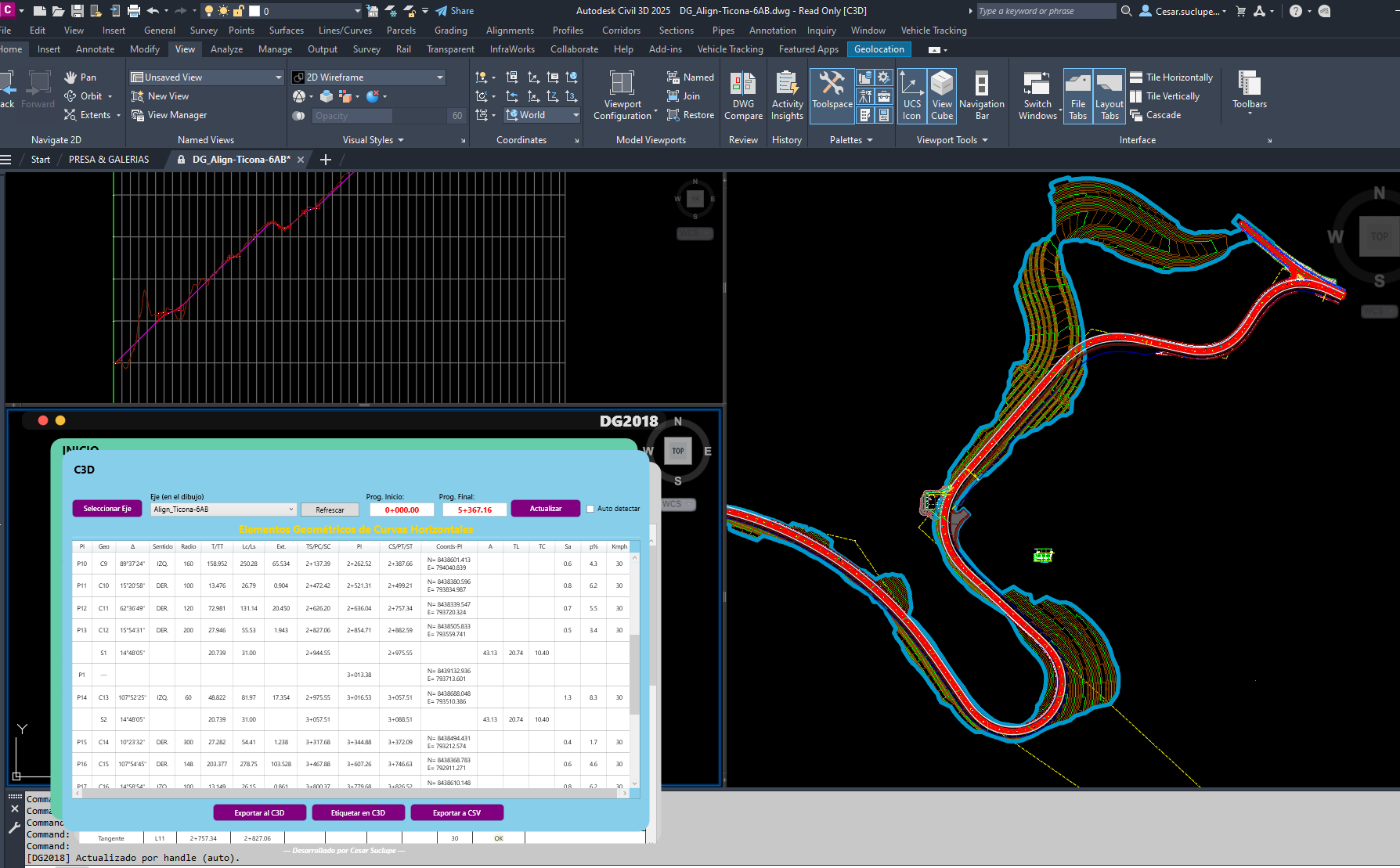Viewport: 1400px width, 868px height.
Task: Click the Prog. Final input field
Action: [x=474, y=510]
